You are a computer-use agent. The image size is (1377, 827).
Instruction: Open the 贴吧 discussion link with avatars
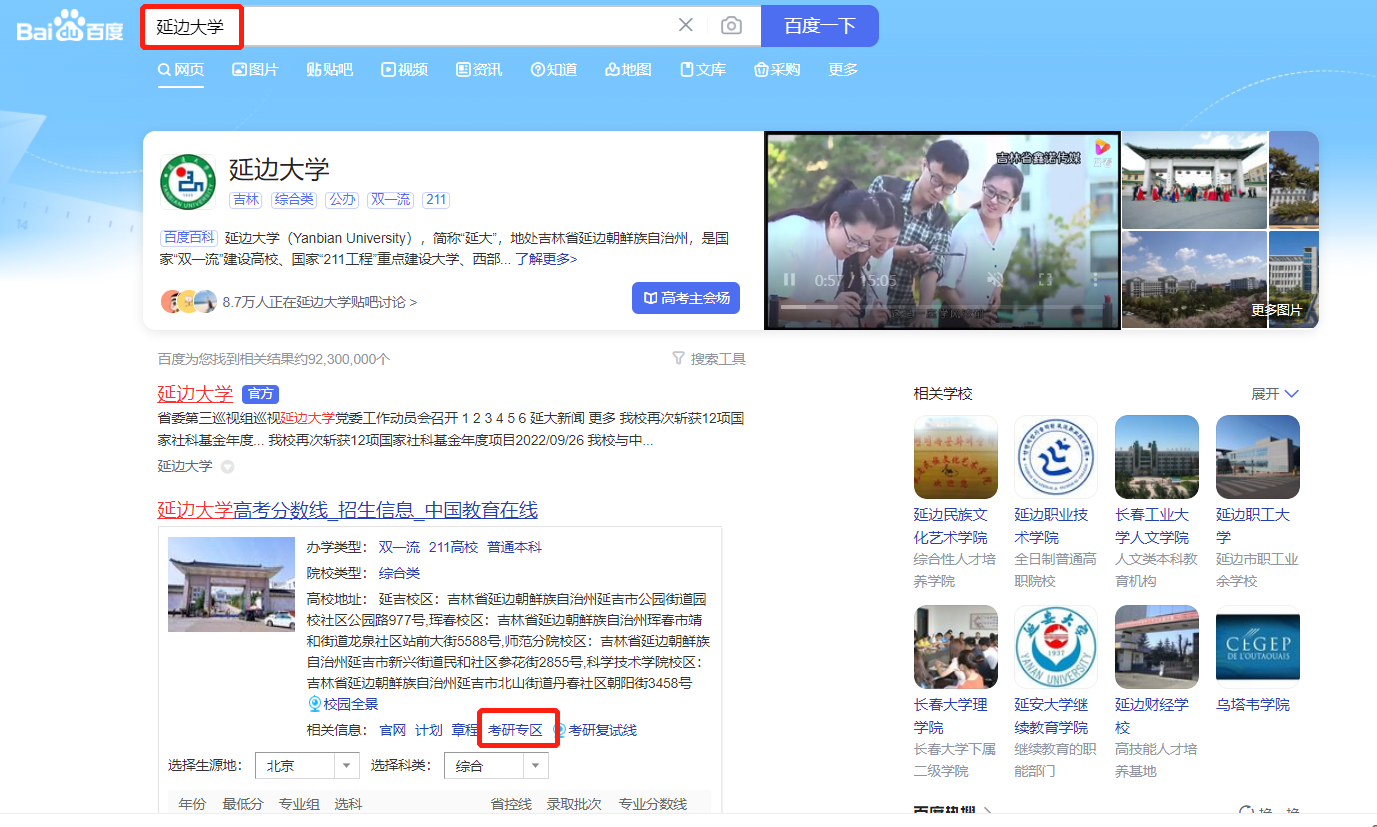288,301
